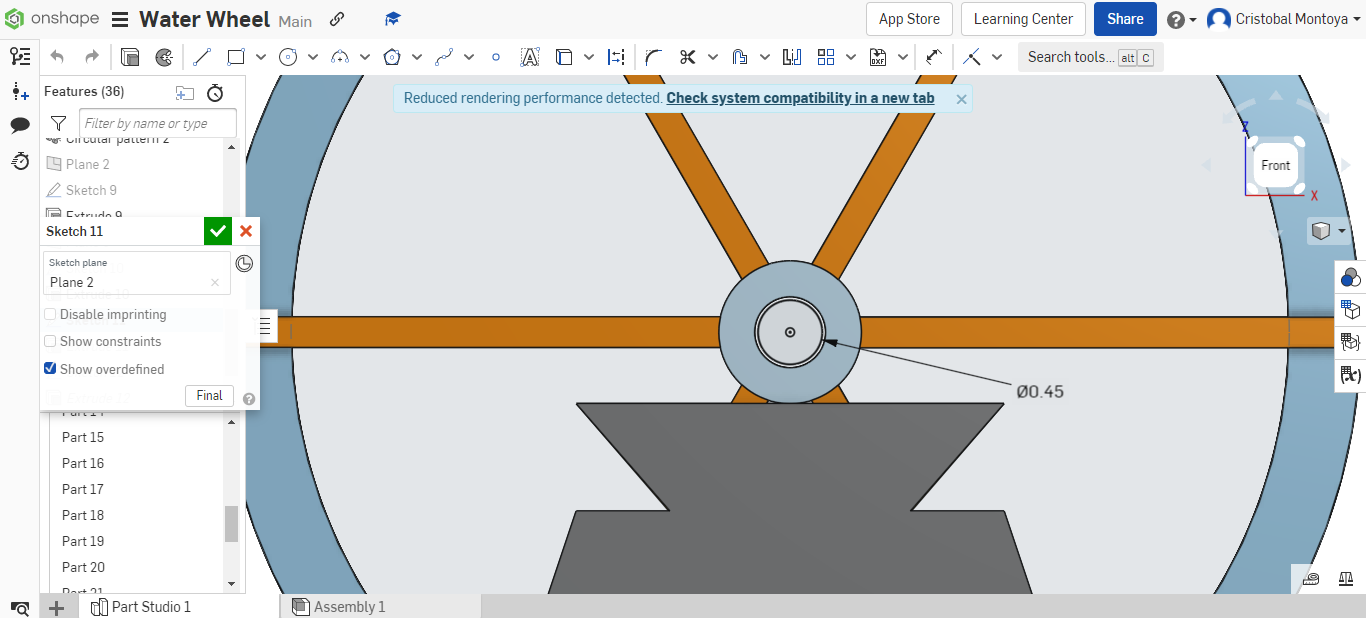Enable the Disable imprinting checkbox
This screenshot has width=1366, height=618.
point(50,314)
